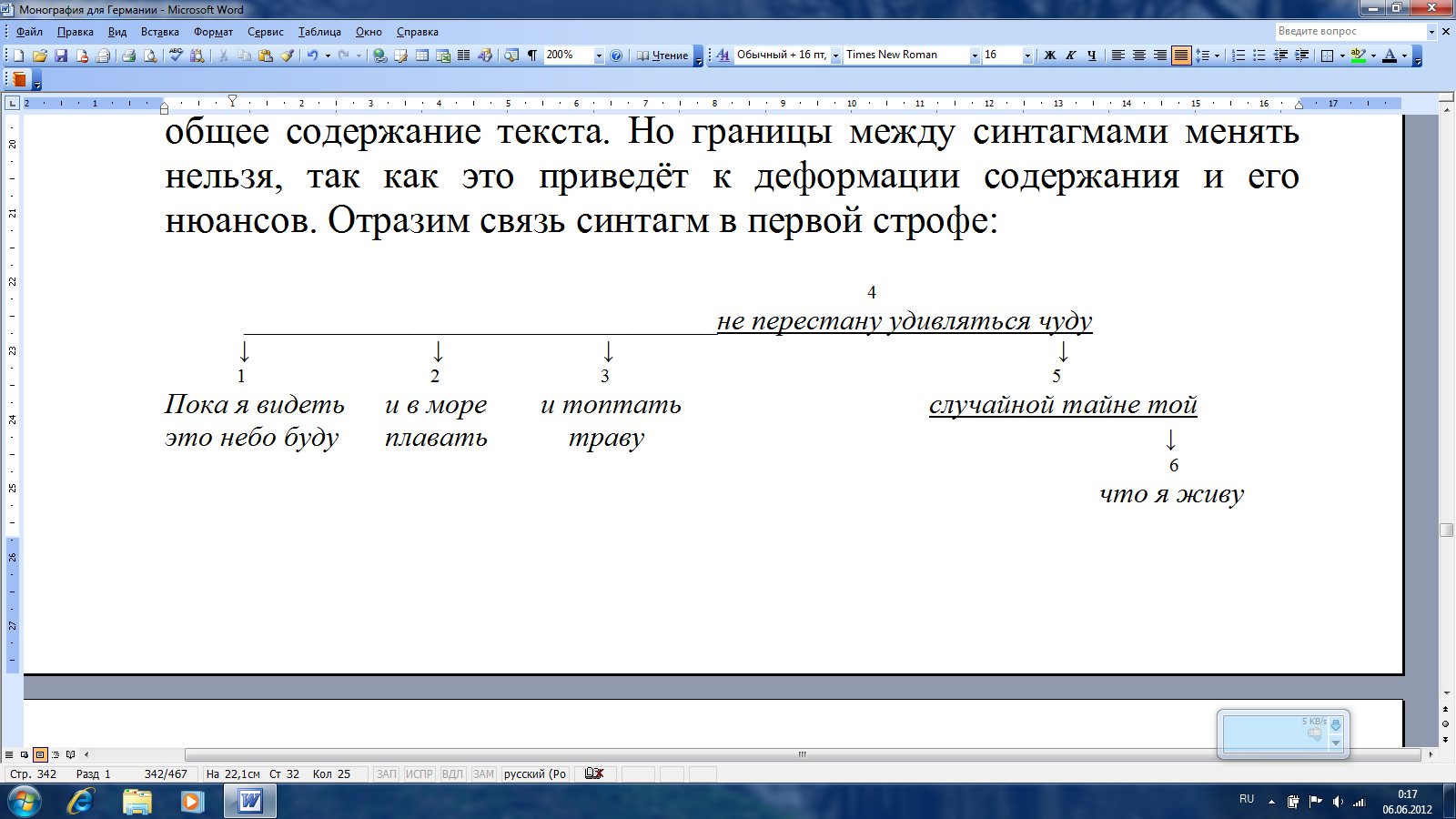Screen dimensions: 1456x819
Task: Open a file with the folder icon
Action: point(40,56)
